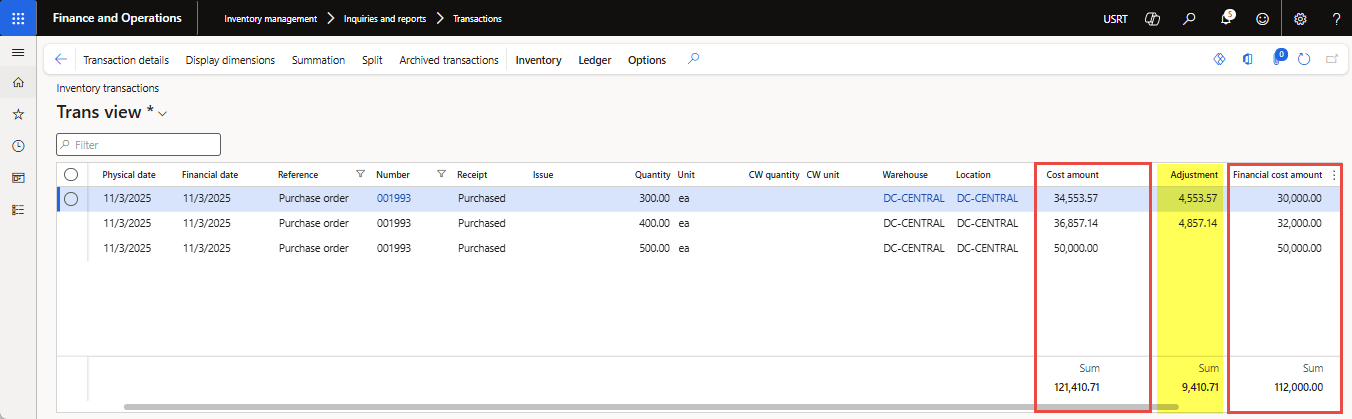Image resolution: width=1352 pixels, height=419 pixels.
Task: Click the back arrow in action bar
Action: (61, 60)
